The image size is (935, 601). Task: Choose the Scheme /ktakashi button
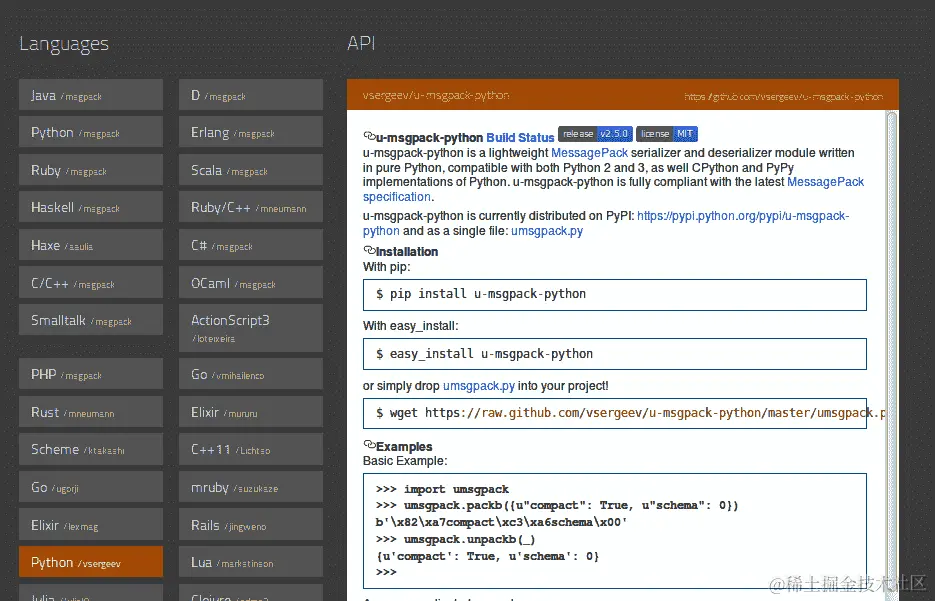coord(91,449)
